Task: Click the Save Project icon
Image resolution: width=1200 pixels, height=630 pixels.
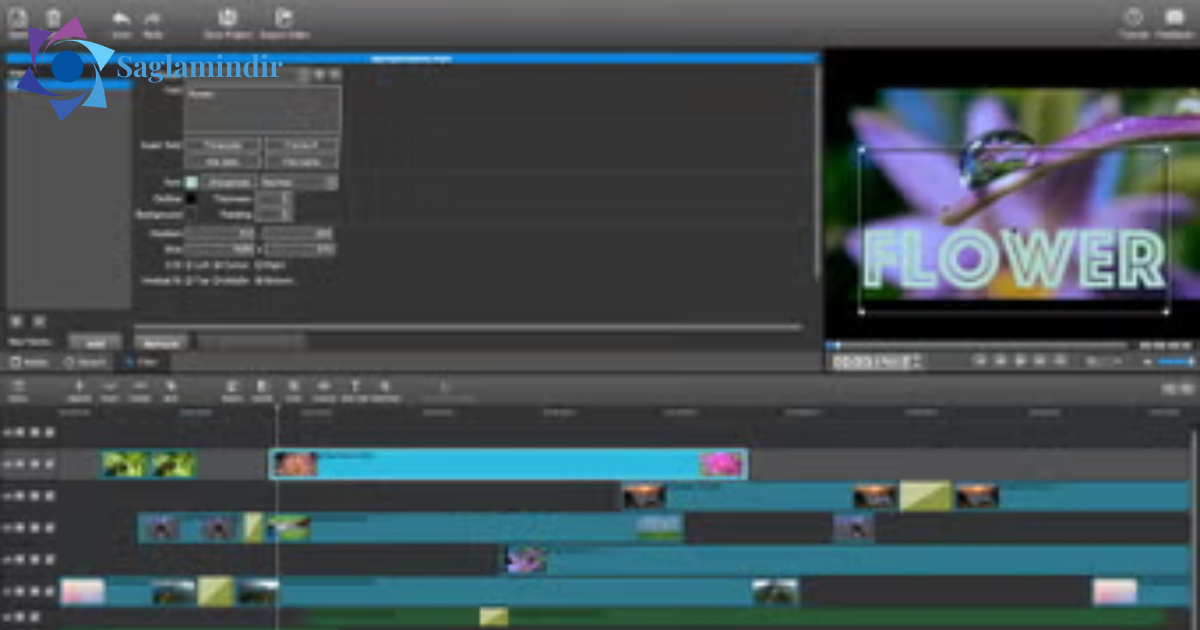Action: pyautogui.click(x=227, y=17)
